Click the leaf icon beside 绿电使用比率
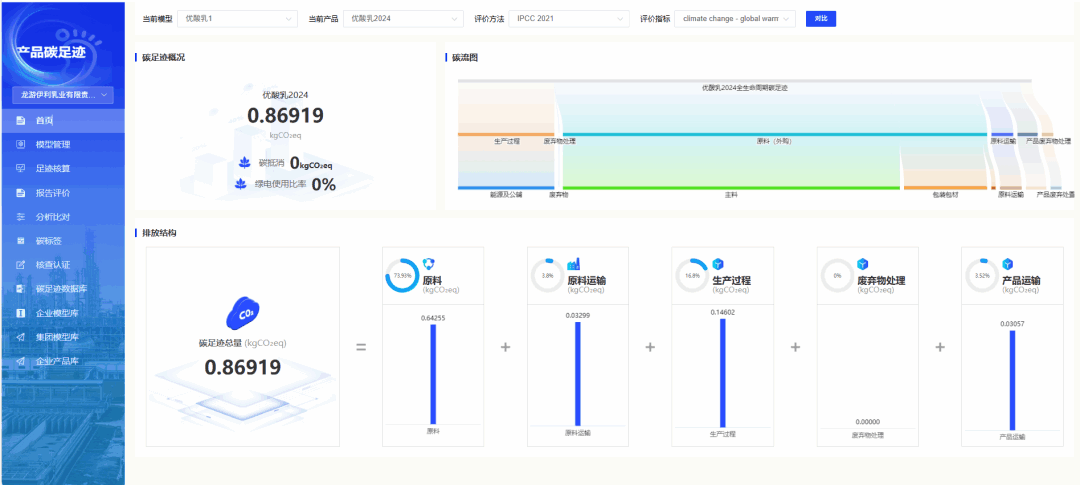Image resolution: width=1080 pixels, height=485 pixels. coord(241,184)
